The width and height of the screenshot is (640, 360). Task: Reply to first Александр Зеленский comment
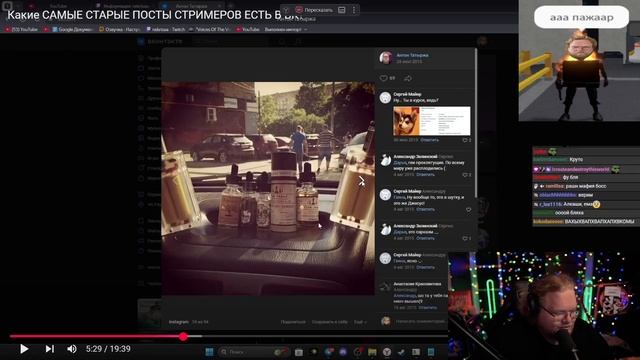pos(425,175)
